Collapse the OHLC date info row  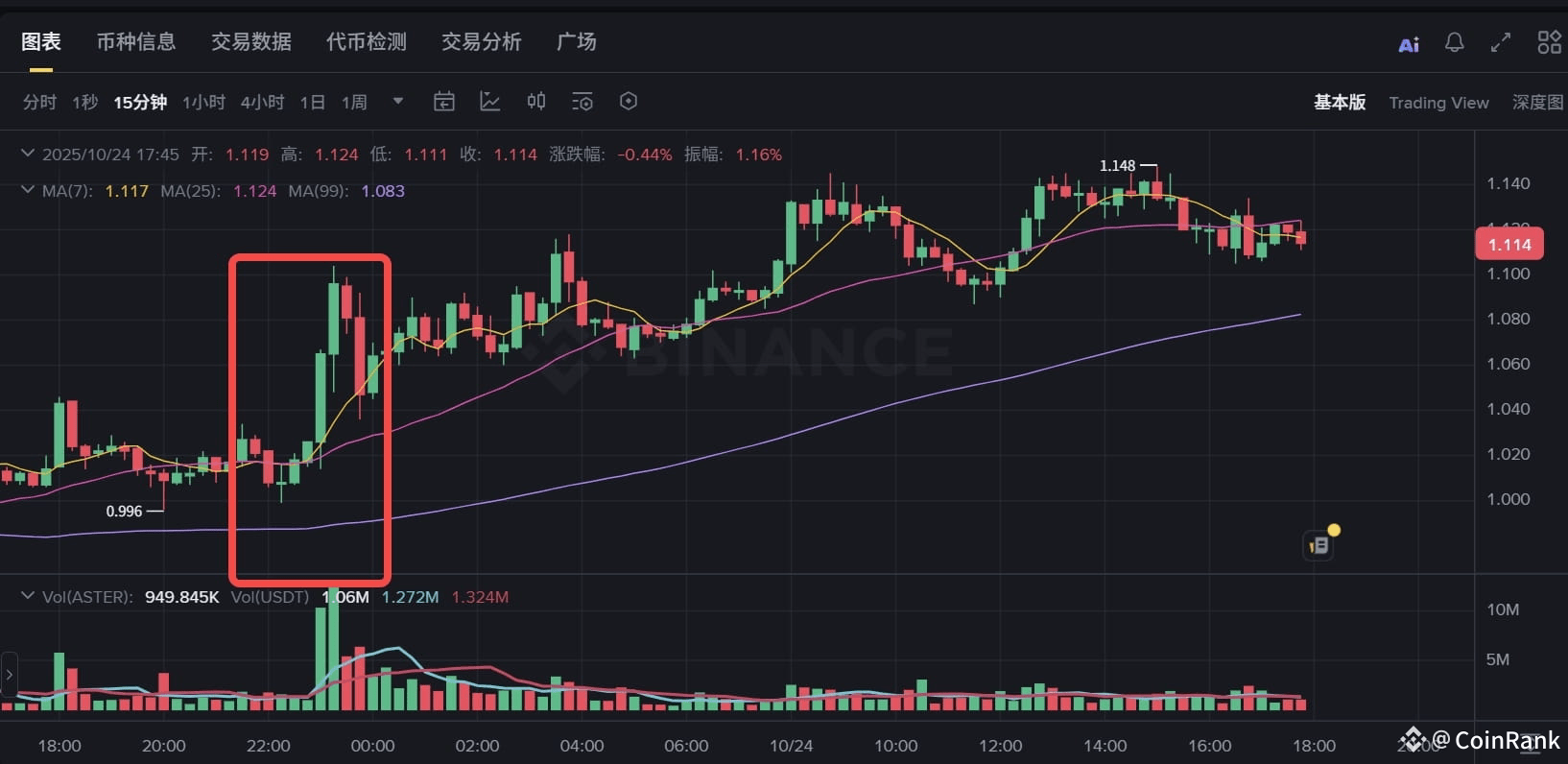28,154
